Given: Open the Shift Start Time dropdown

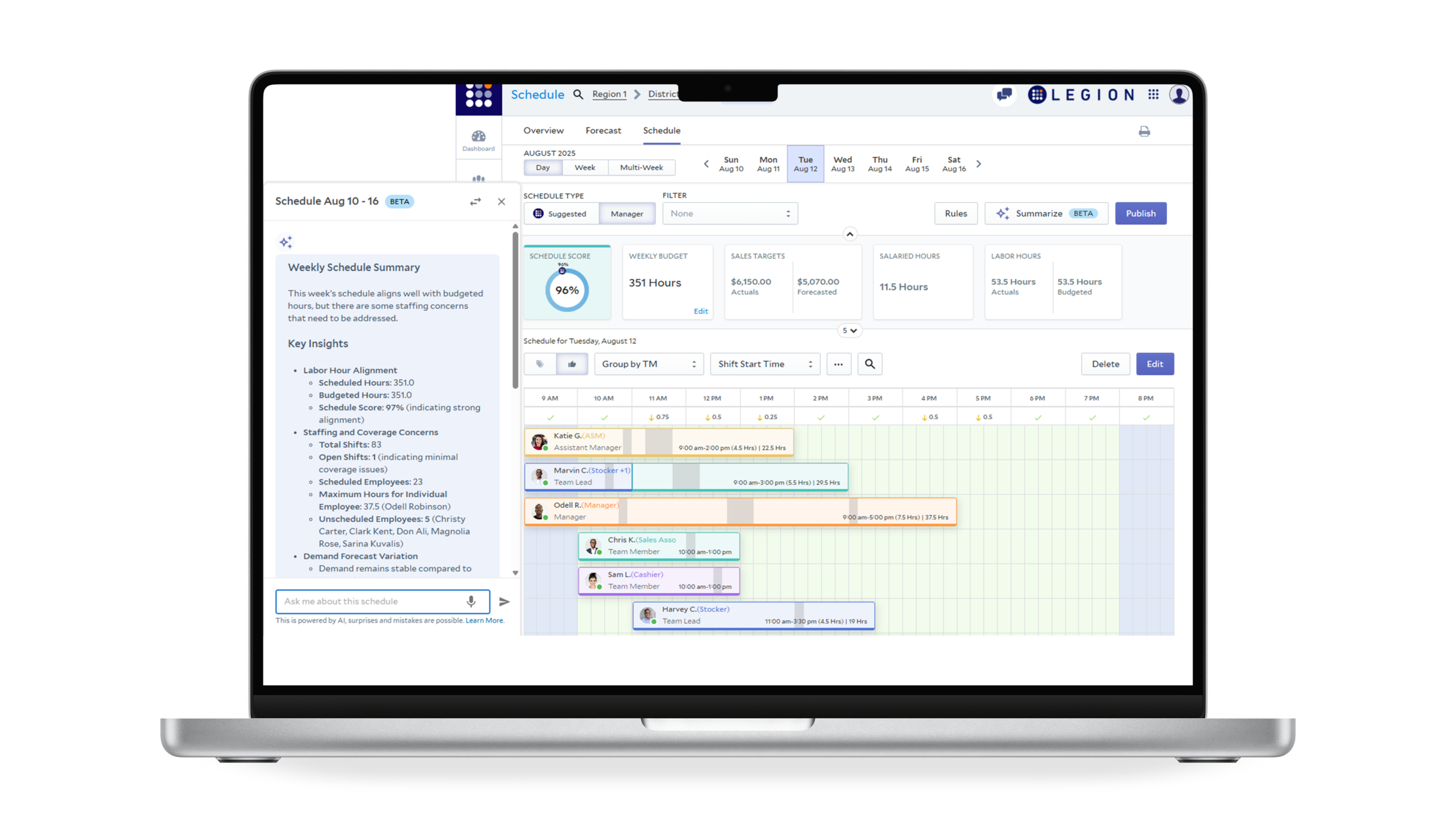Looking at the screenshot, I should click(x=764, y=364).
